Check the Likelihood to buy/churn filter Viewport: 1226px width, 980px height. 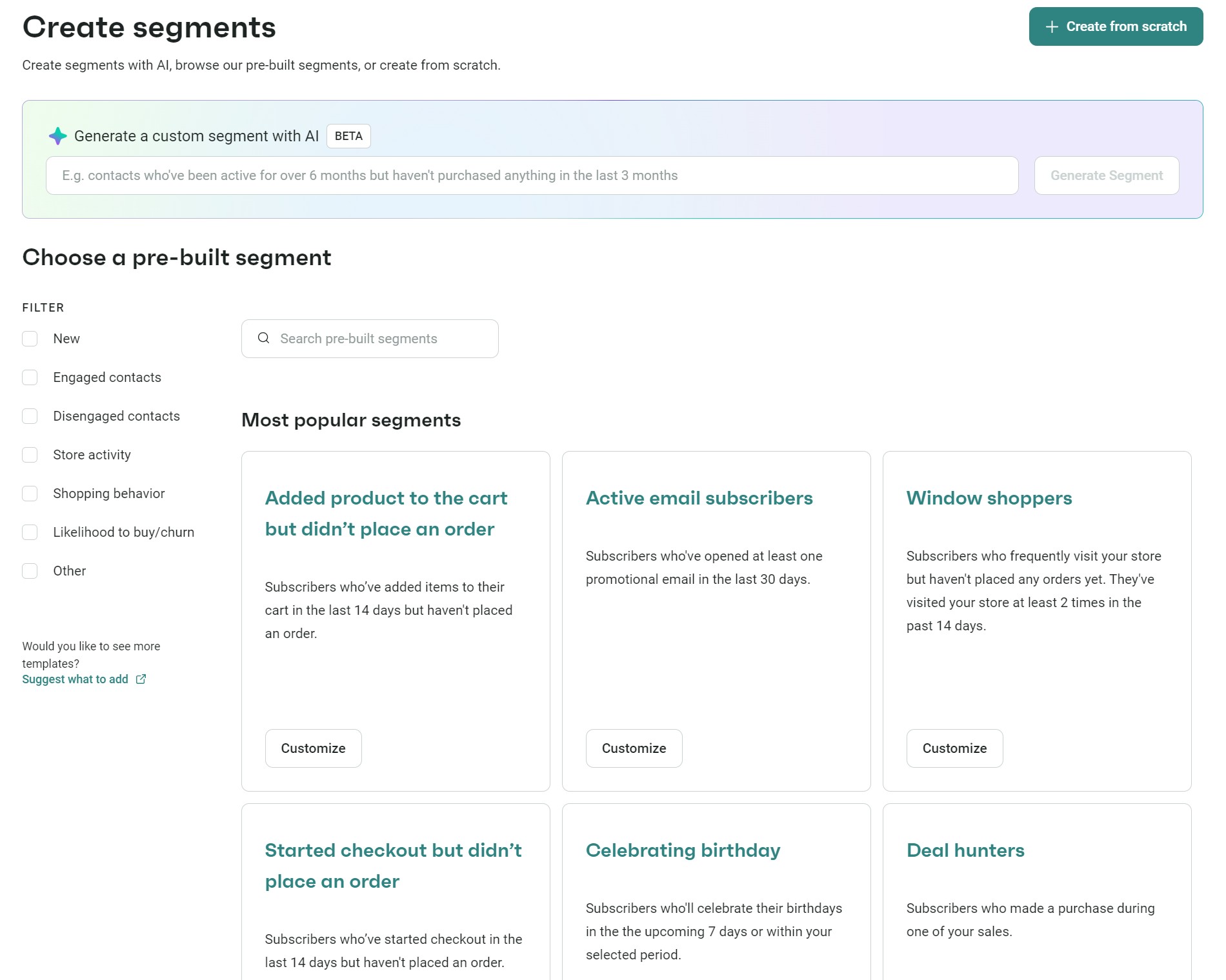click(x=30, y=532)
